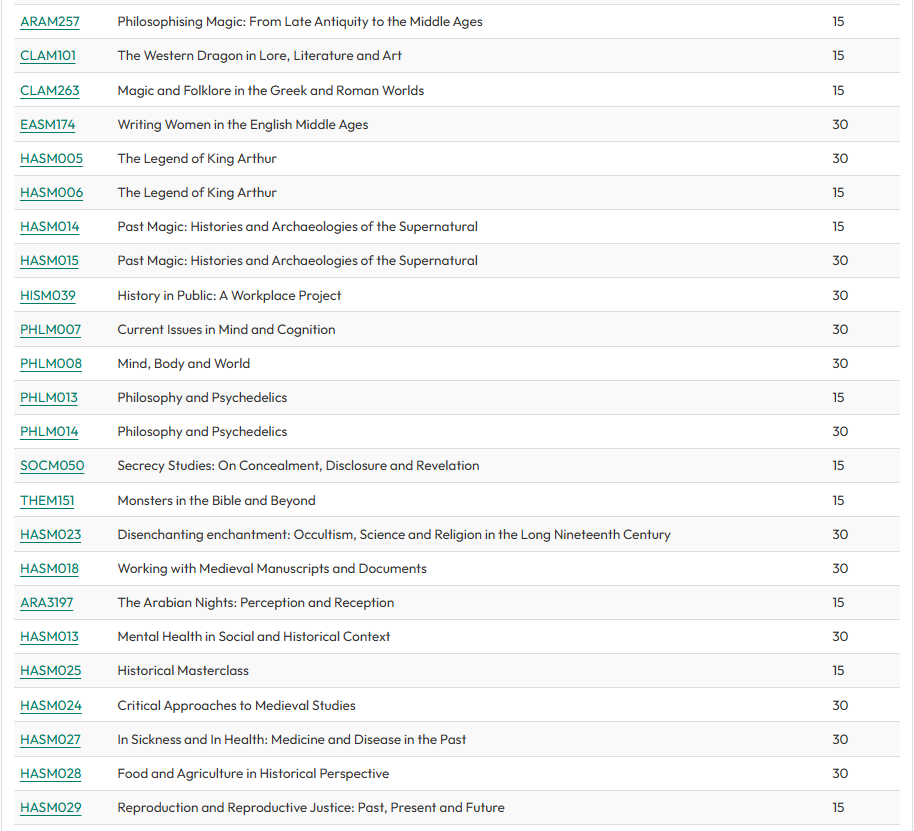
Task: Open the HASM014 Past Magic link
Action: (x=50, y=227)
